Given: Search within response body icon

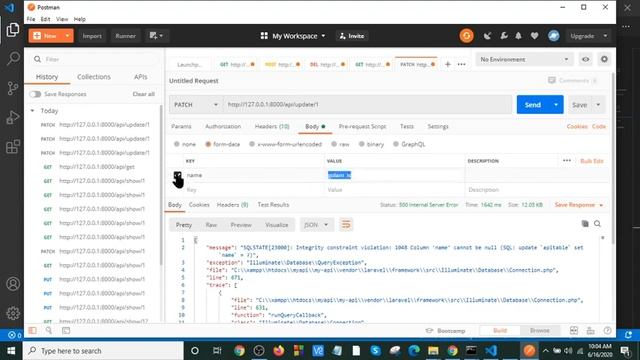Looking at the screenshot, I should [x=597, y=224].
